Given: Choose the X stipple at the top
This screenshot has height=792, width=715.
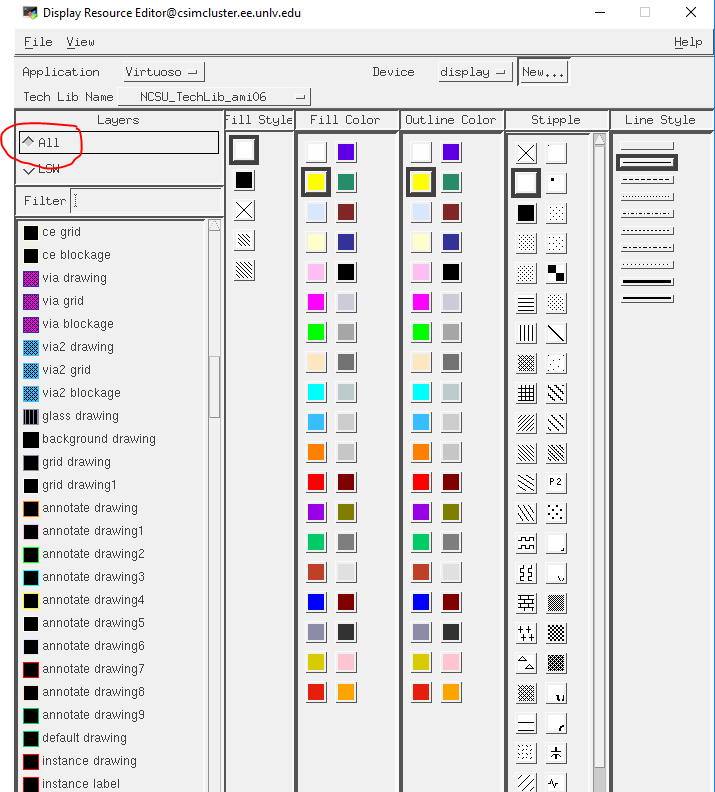Looking at the screenshot, I should point(526,153).
